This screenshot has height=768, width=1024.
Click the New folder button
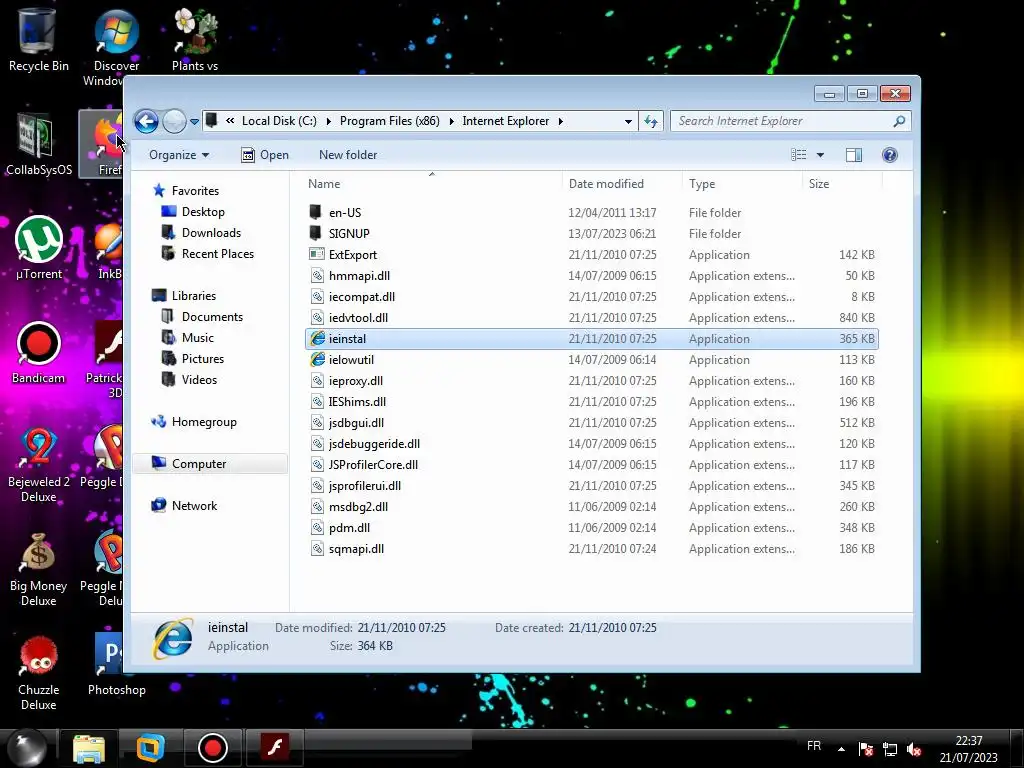[348, 155]
